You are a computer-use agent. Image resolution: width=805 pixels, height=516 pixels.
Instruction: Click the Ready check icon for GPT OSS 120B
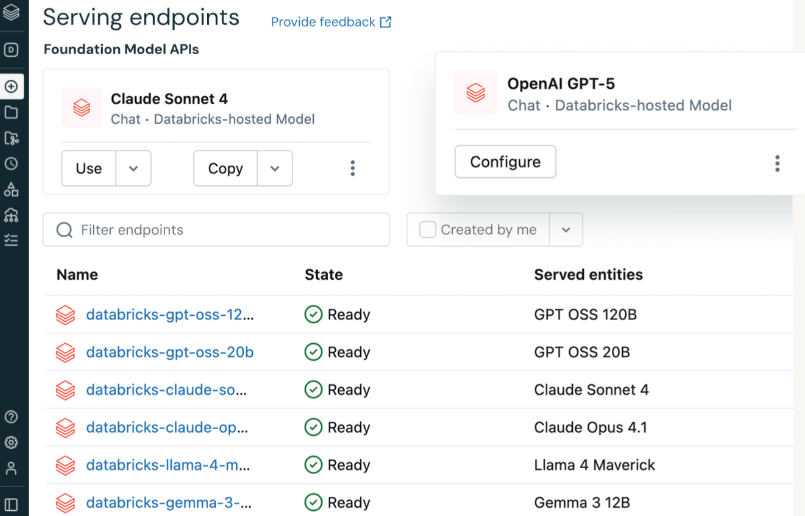313,314
